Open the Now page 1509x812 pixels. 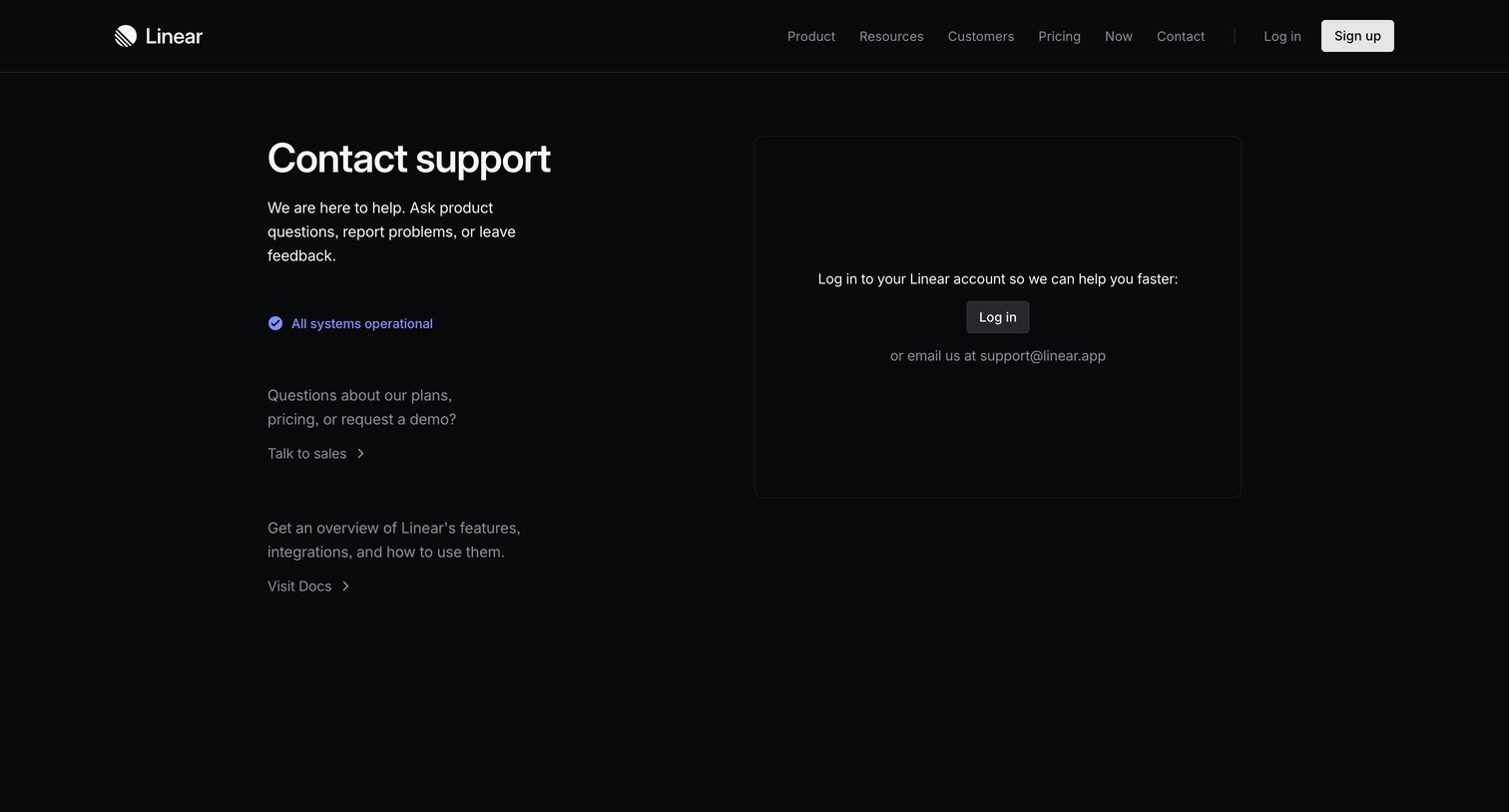1119,36
